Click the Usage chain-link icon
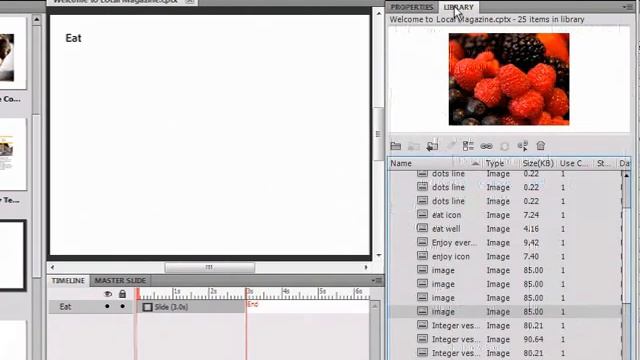This screenshot has height=360, width=640. pos(486,146)
